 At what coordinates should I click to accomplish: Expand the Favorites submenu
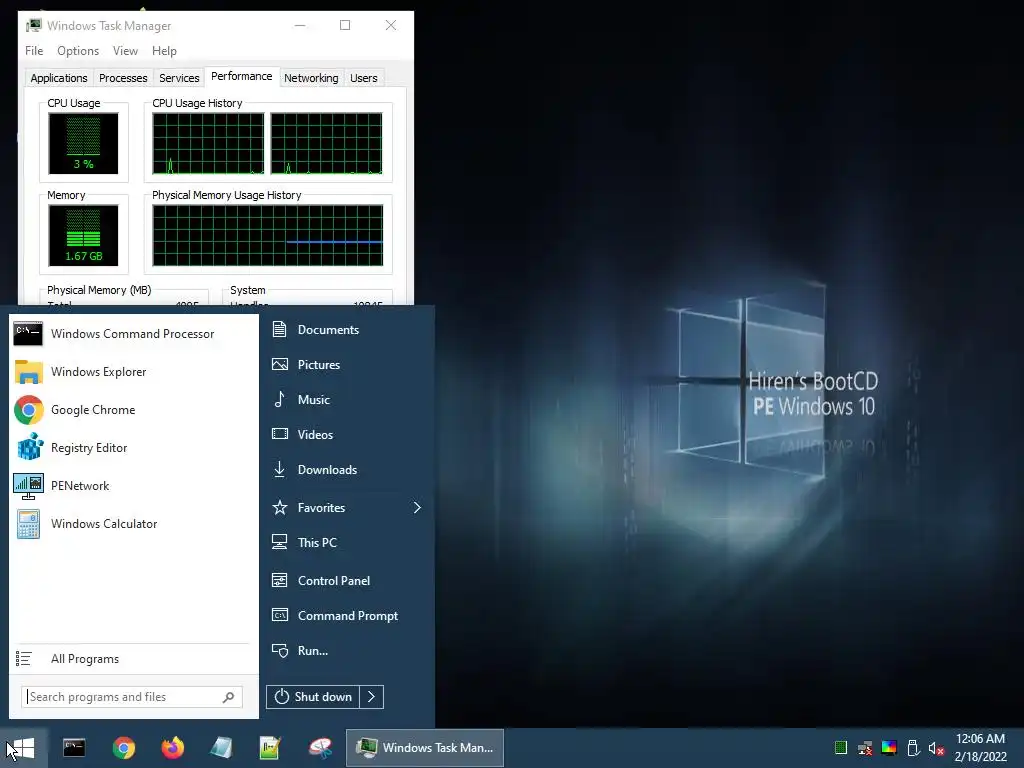pyautogui.click(x=417, y=507)
